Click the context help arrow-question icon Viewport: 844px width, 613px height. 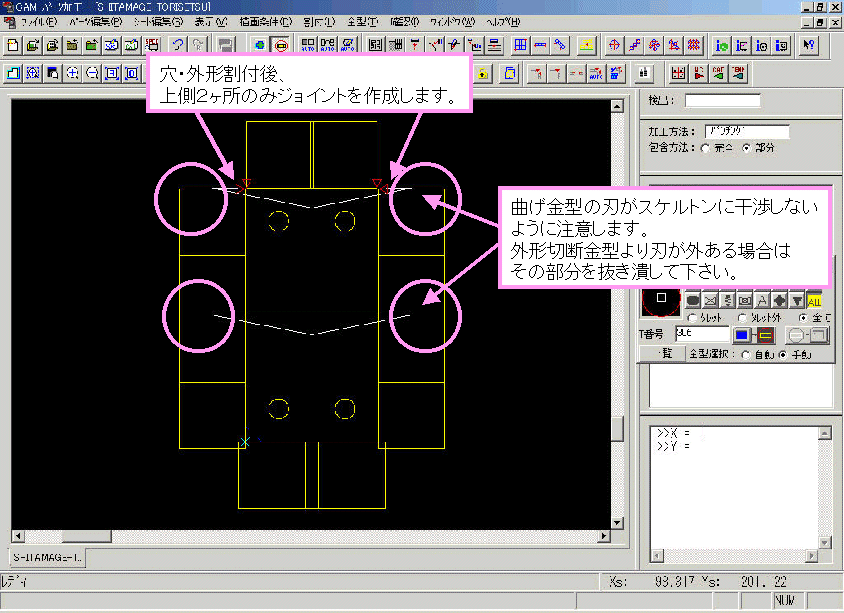[x=808, y=45]
